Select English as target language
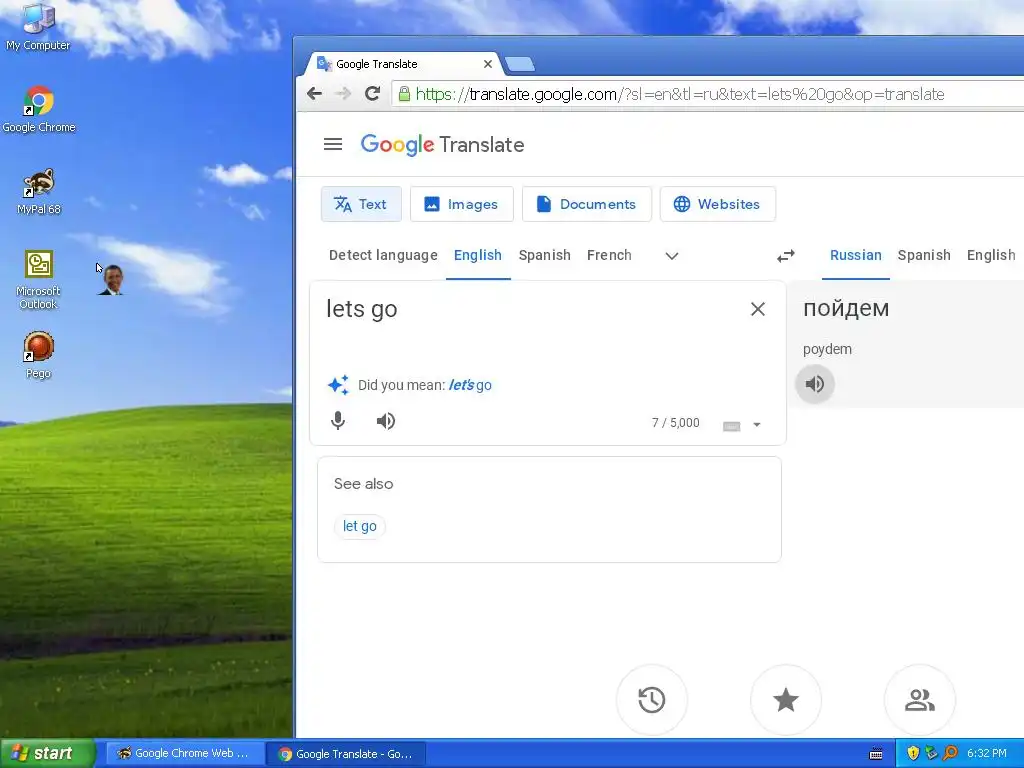This screenshot has height=768, width=1024. click(x=991, y=255)
